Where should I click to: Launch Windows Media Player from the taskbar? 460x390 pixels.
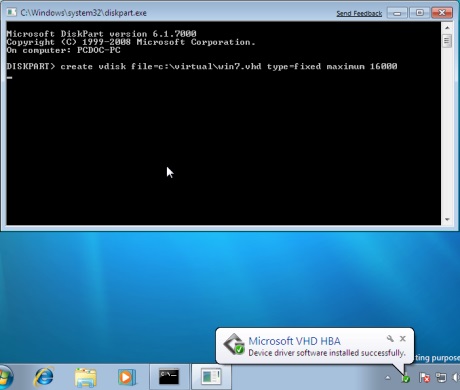127,377
